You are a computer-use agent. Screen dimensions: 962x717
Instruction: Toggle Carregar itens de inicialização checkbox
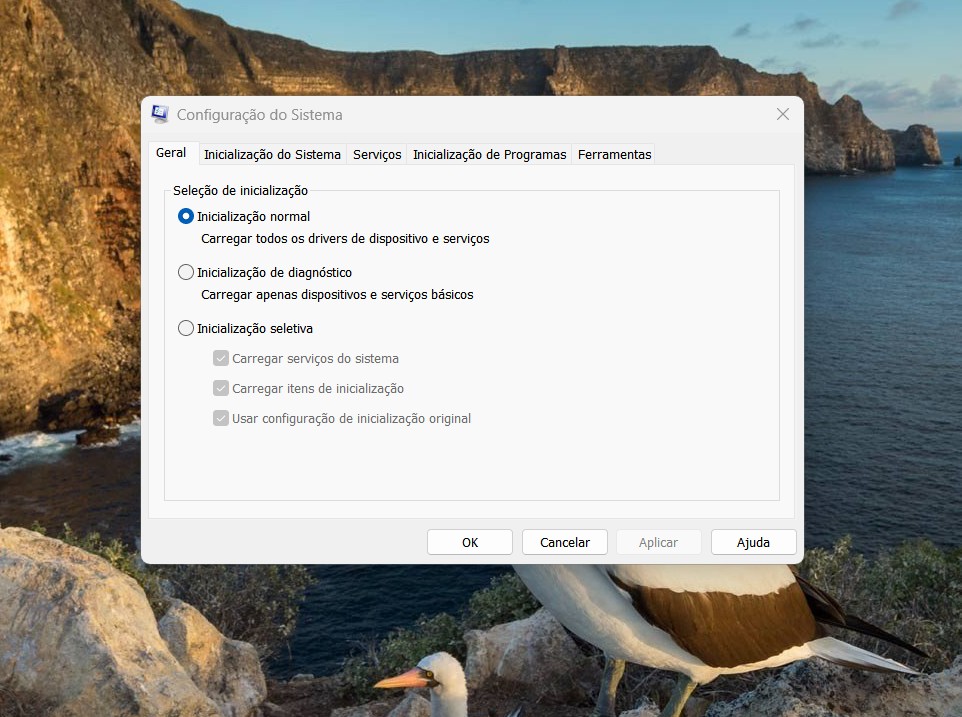(221, 388)
